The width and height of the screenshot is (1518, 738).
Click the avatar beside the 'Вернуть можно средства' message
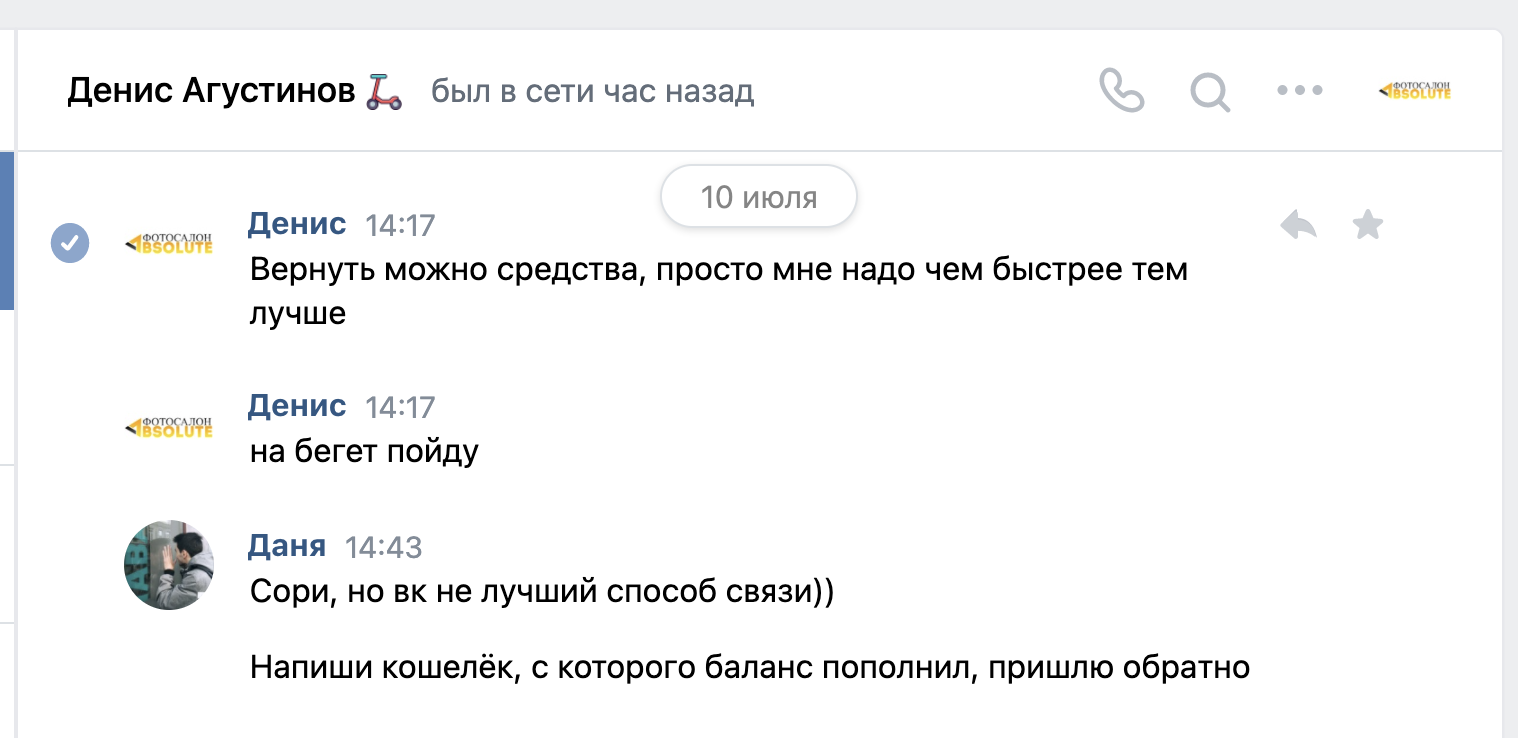[169, 242]
